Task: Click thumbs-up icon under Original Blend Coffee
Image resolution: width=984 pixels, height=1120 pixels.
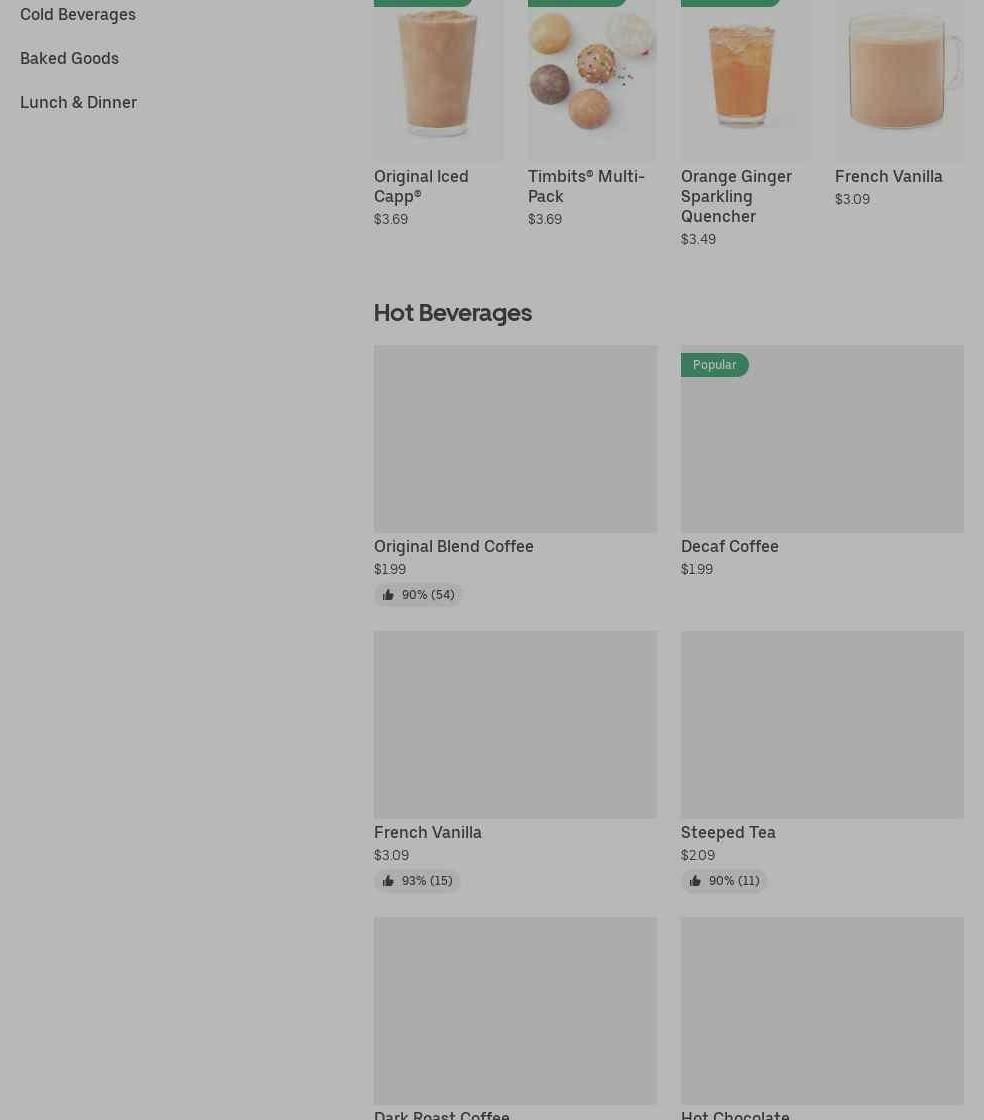Action: 388,595
